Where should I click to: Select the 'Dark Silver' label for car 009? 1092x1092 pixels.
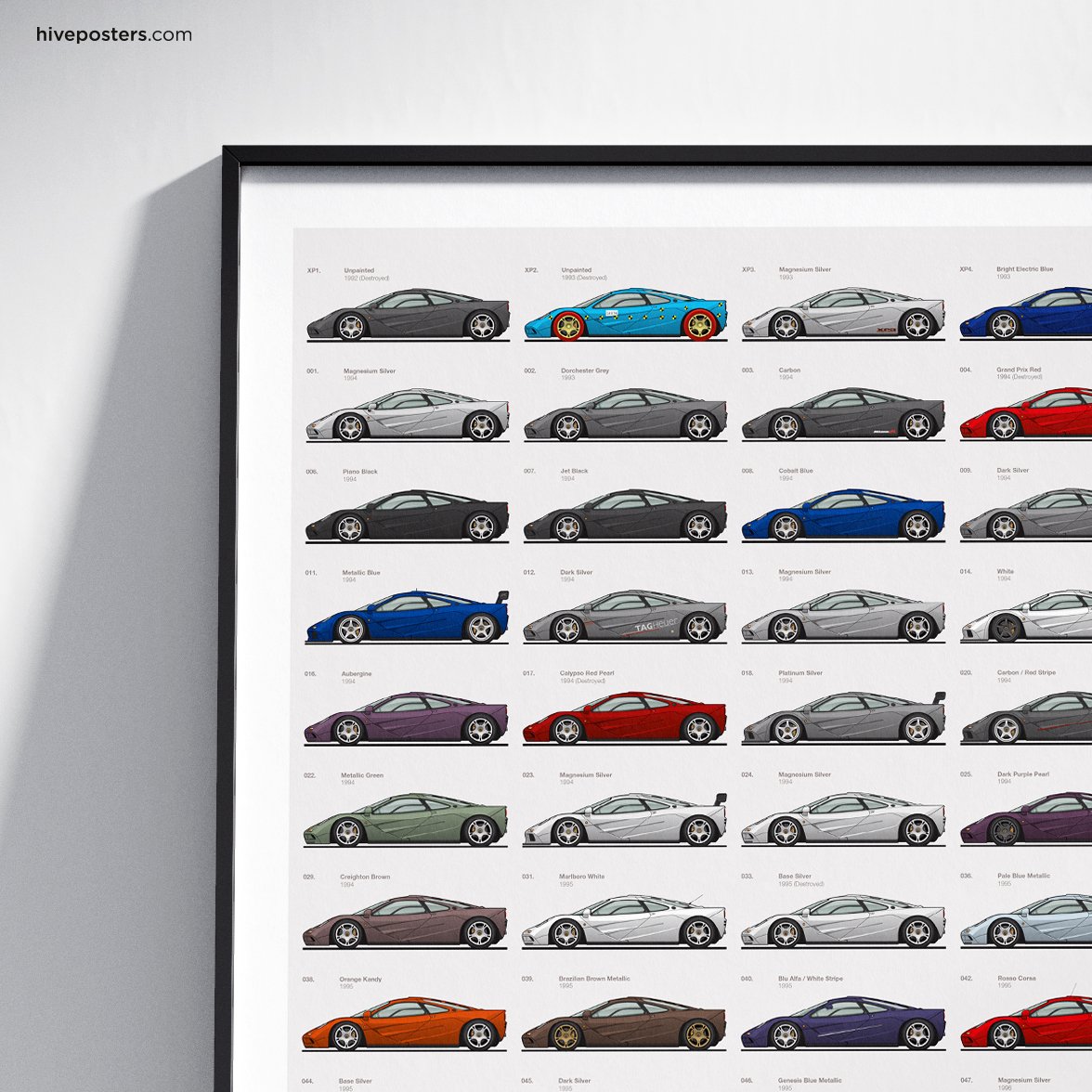1012,470
